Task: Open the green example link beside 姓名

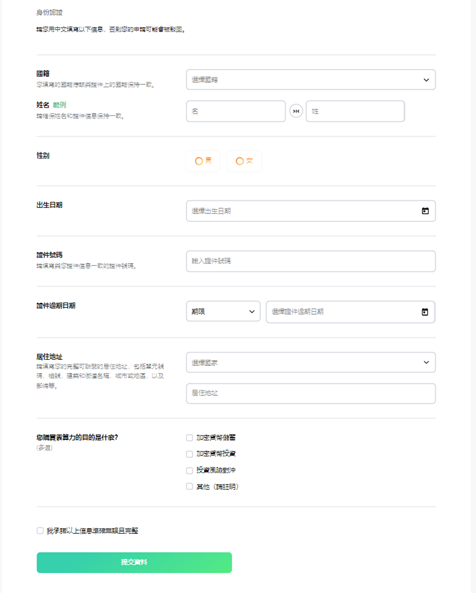Action: point(59,105)
